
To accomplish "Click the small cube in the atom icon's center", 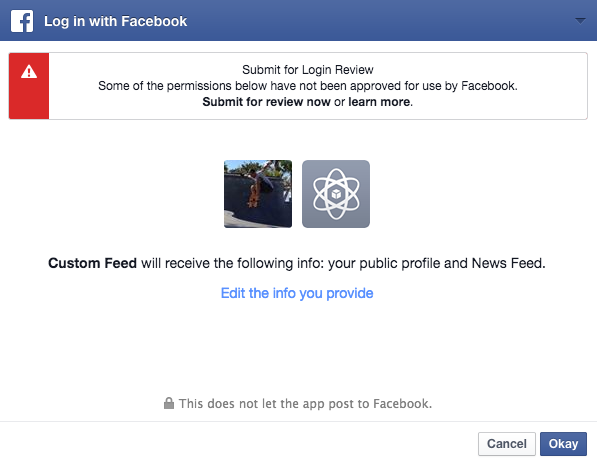I will (x=336, y=194).
